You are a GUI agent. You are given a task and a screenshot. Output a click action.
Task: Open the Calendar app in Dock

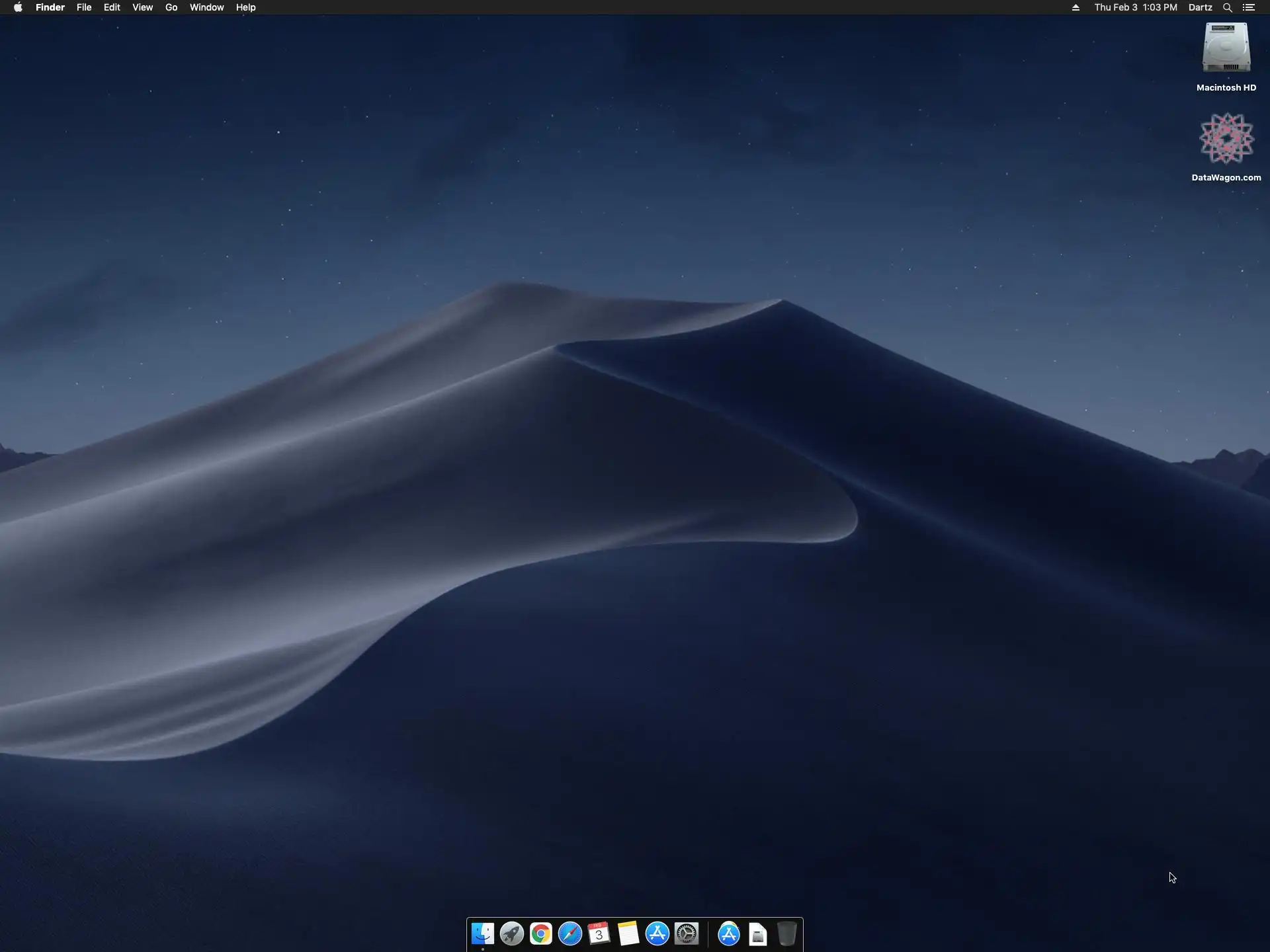click(599, 933)
